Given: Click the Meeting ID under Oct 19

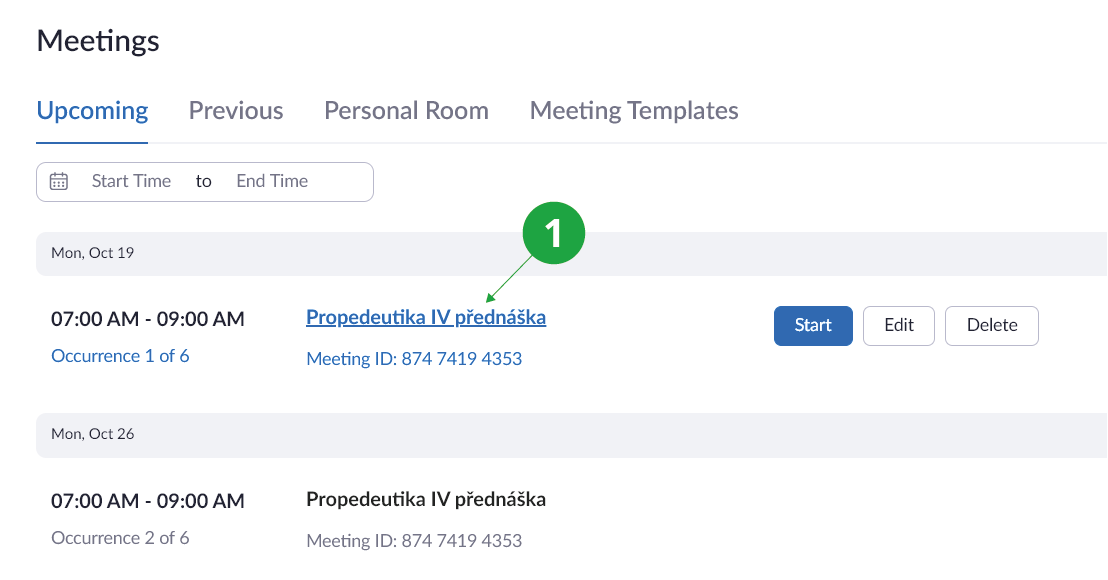Looking at the screenshot, I should 414,358.
